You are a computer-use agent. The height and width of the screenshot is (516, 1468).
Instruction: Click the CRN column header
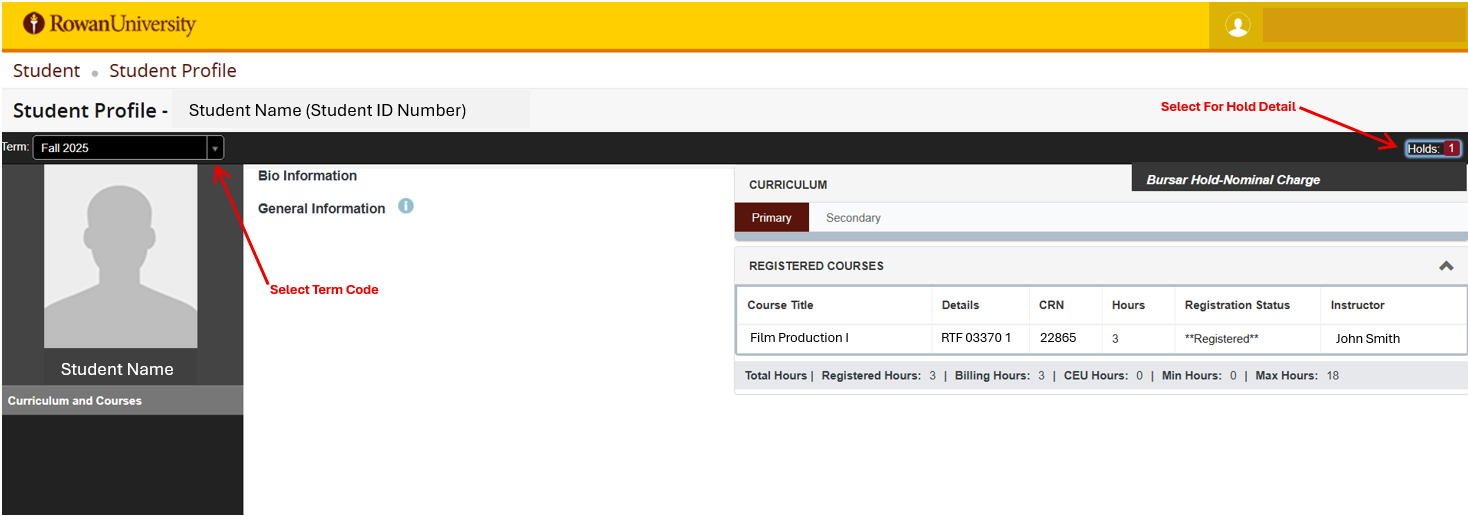[1052, 305]
